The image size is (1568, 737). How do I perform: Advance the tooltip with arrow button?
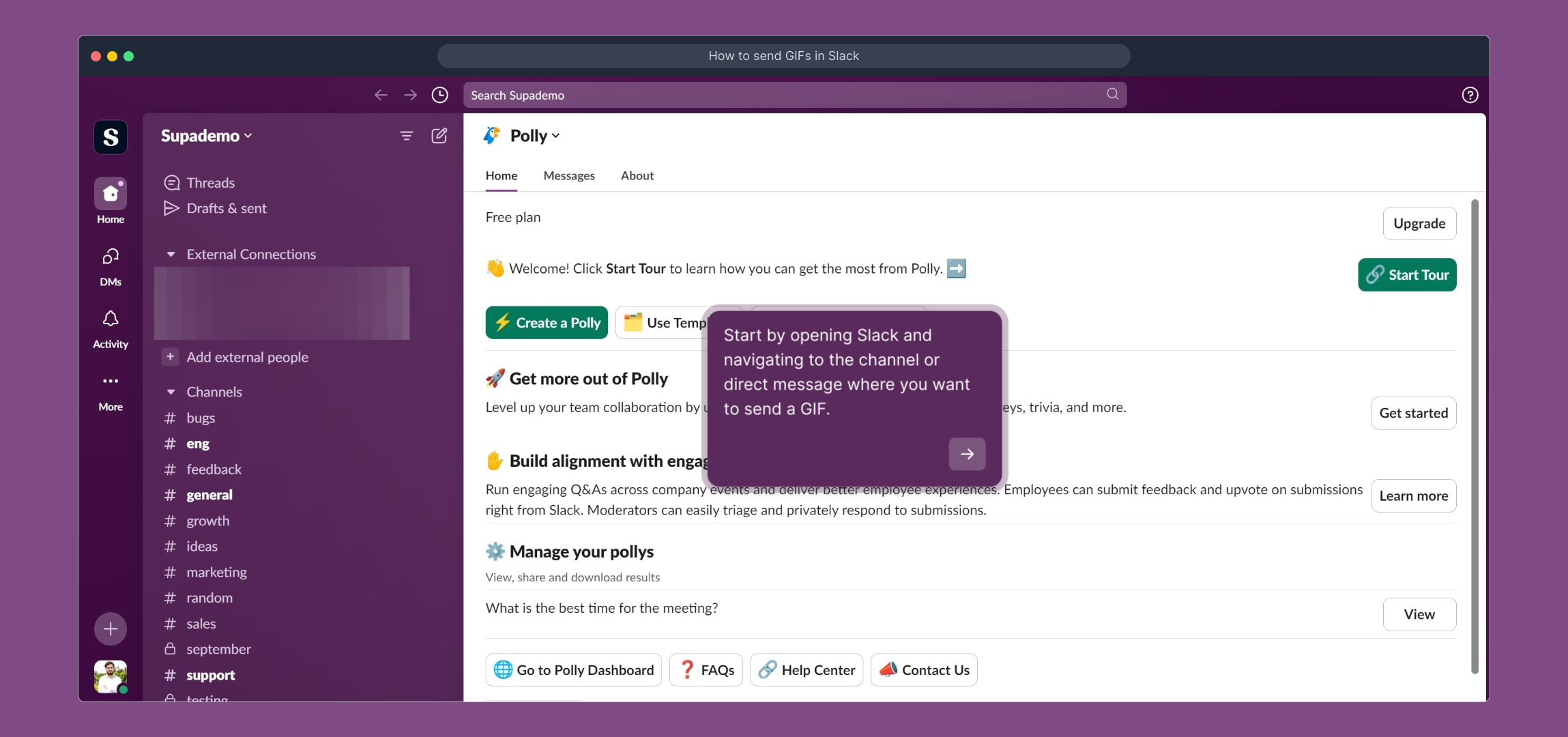click(967, 454)
